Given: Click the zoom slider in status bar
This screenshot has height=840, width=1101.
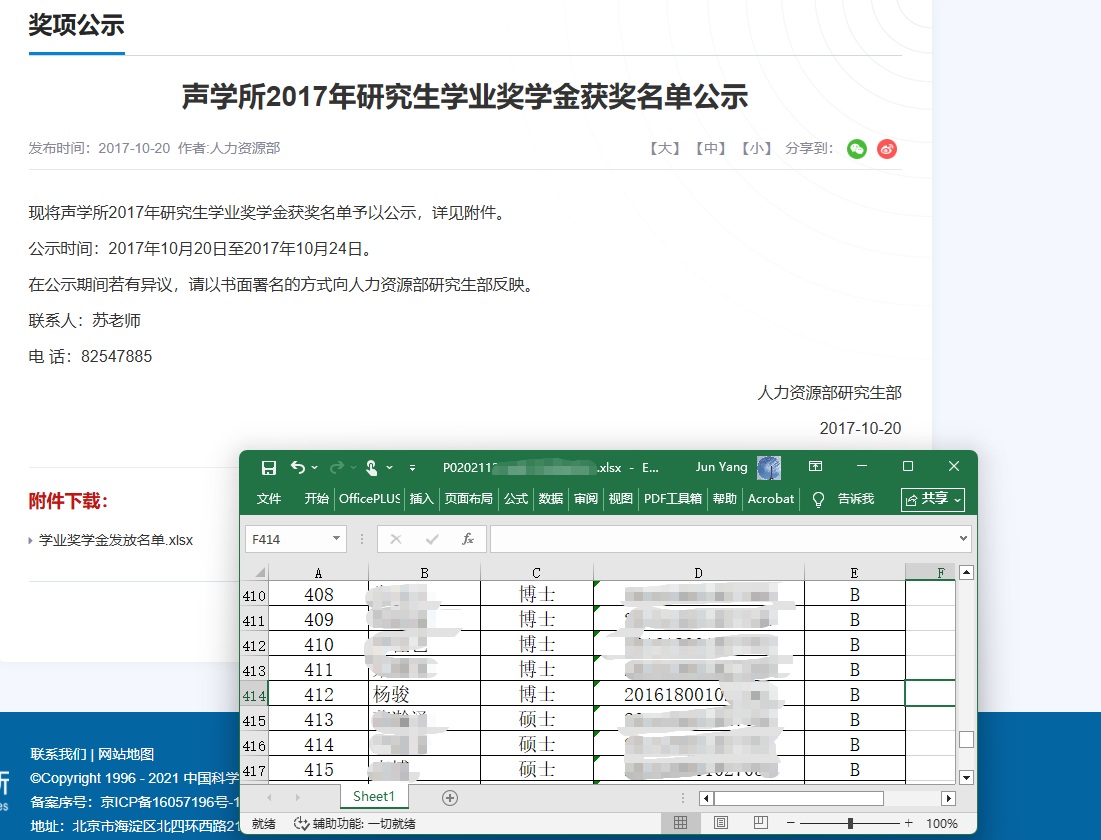Looking at the screenshot, I should [850, 823].
